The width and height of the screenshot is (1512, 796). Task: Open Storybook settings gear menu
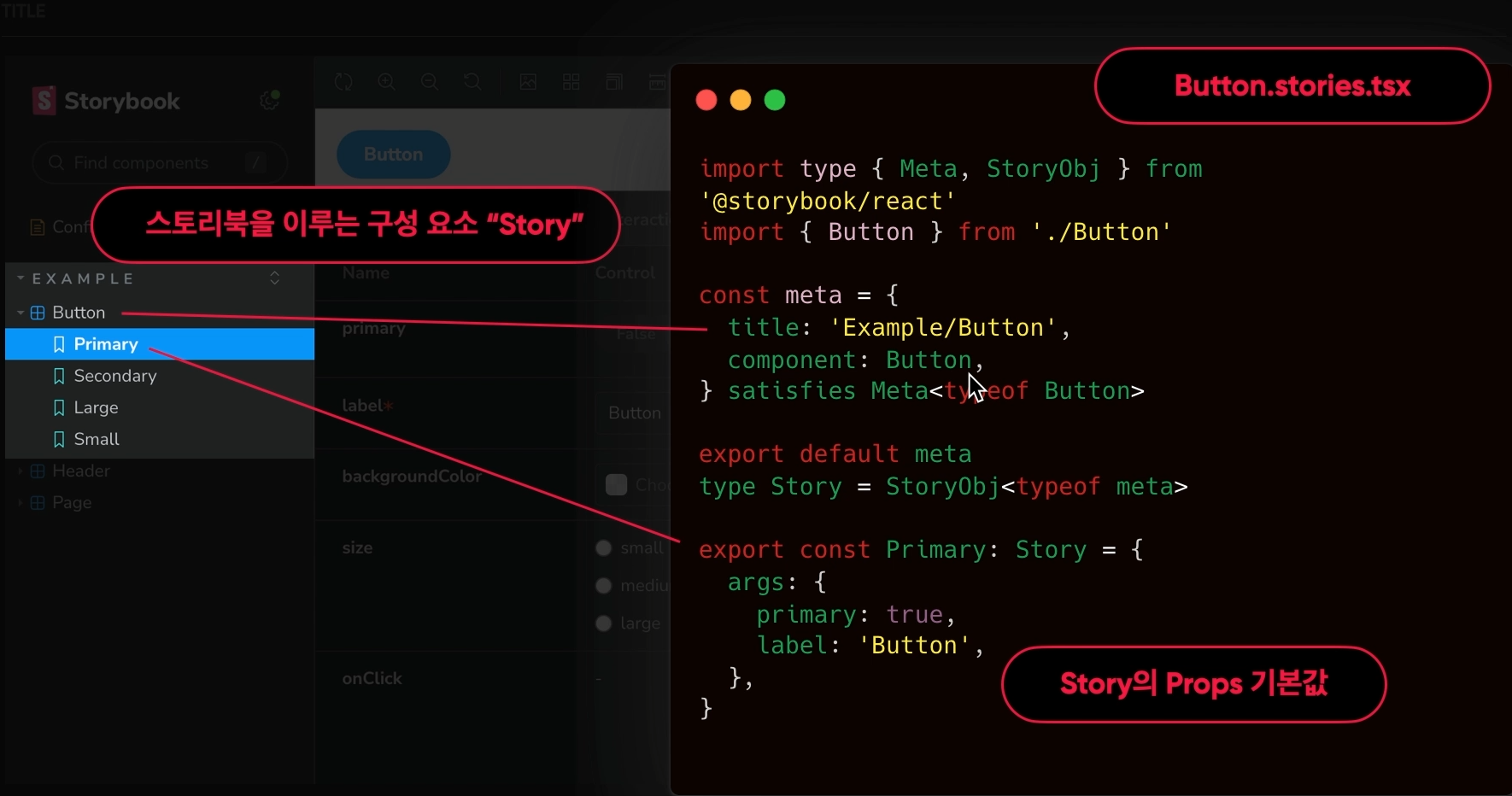pos(270,100)
